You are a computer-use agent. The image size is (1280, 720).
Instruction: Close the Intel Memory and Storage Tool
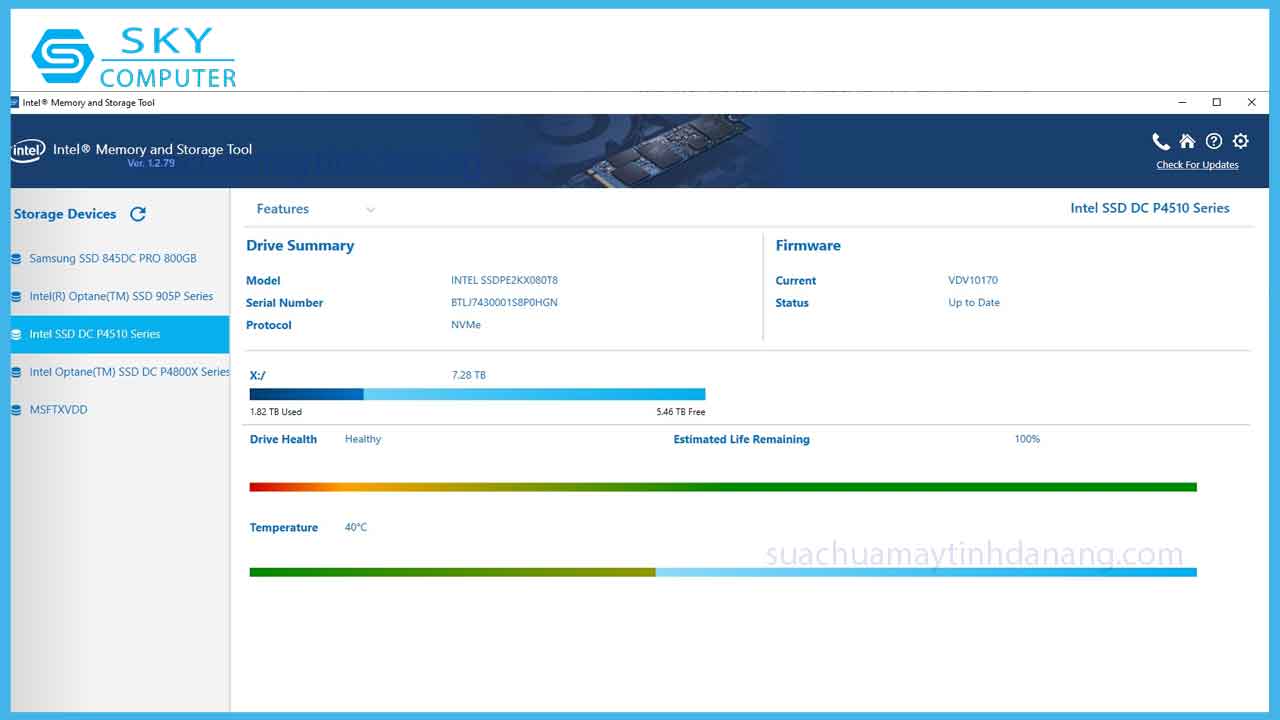[1251, 102]
